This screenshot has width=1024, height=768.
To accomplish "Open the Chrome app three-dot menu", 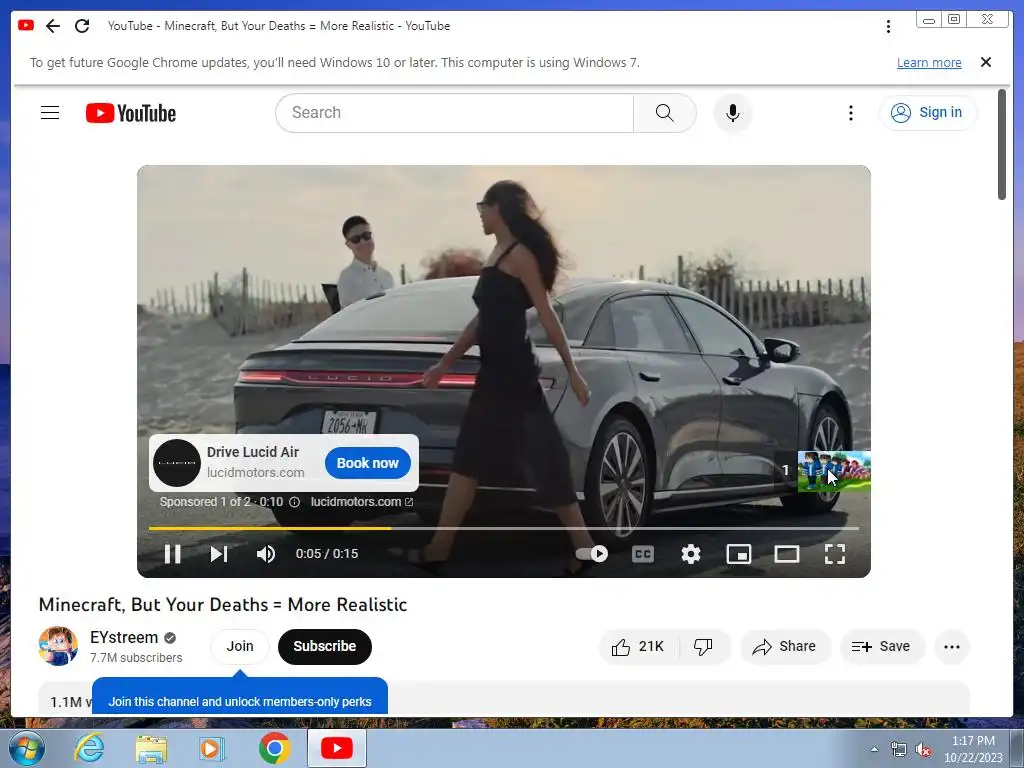I will tap(888, 26).
